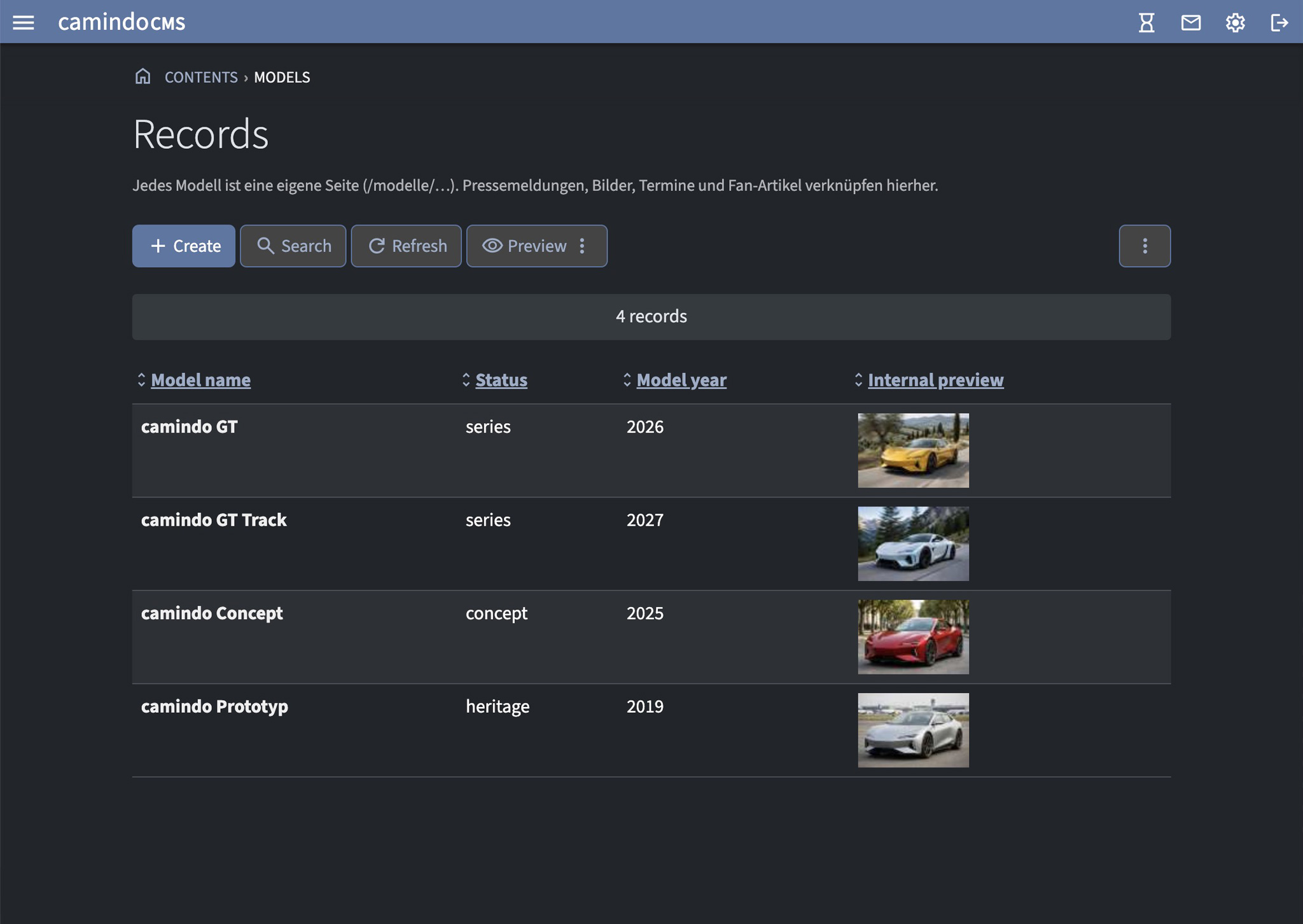The width and height of the screenshot is (1303, 924).
Task: Click series status in camindo GT row
Action: [x=488, y=426]
